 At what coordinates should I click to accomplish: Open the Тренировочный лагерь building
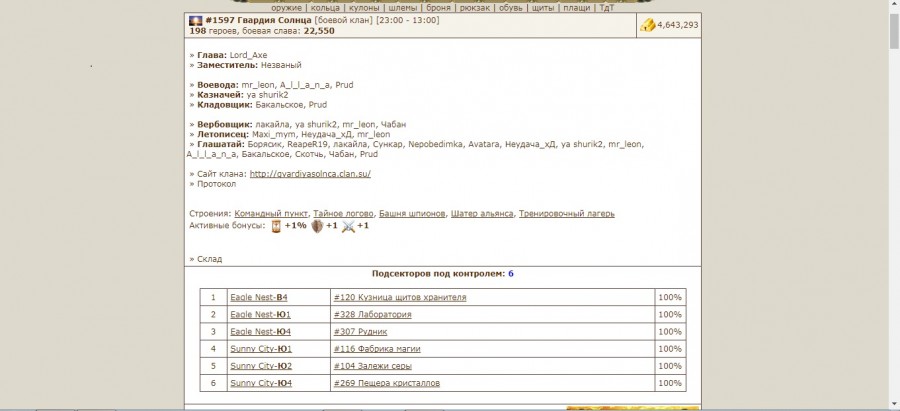pyautogui.click(x=567, y=214)
